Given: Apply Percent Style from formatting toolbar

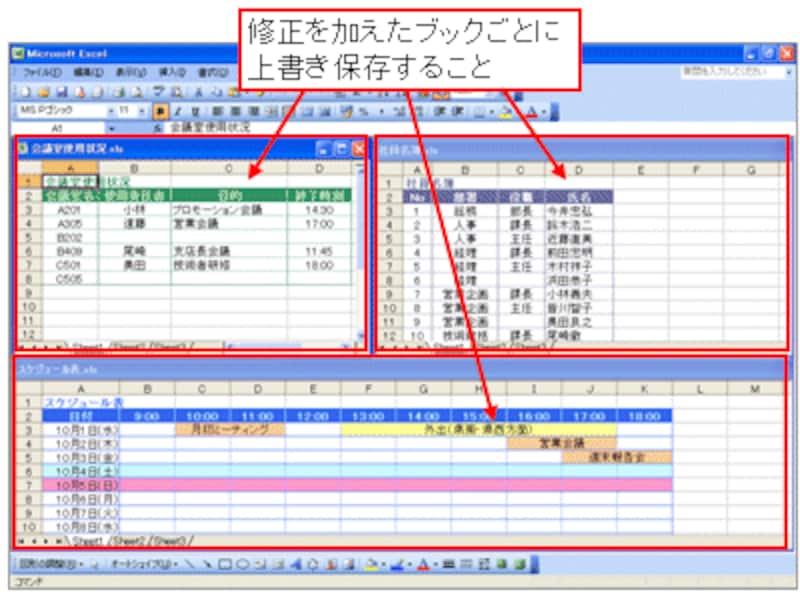Looking at the screenshot, I should [364, 111].
